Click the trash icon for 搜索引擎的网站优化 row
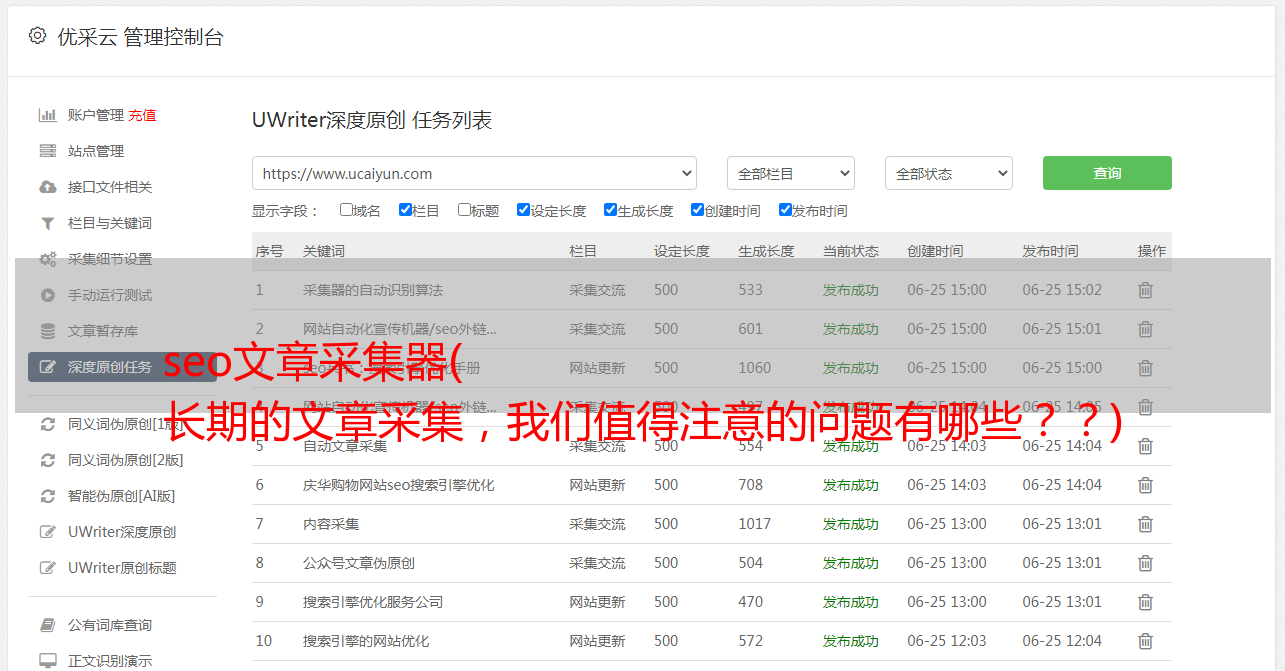The image size is (1285, 671). 1145,641
